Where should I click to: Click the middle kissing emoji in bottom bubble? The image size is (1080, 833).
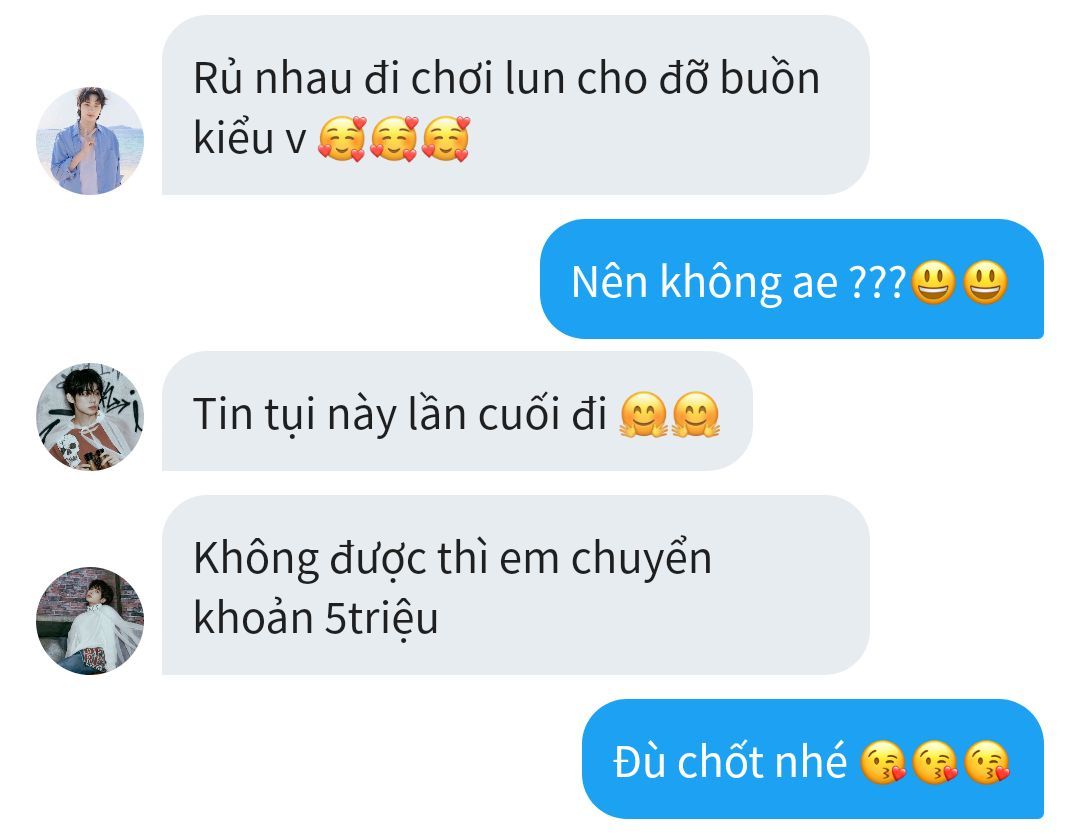click(935, 763)
